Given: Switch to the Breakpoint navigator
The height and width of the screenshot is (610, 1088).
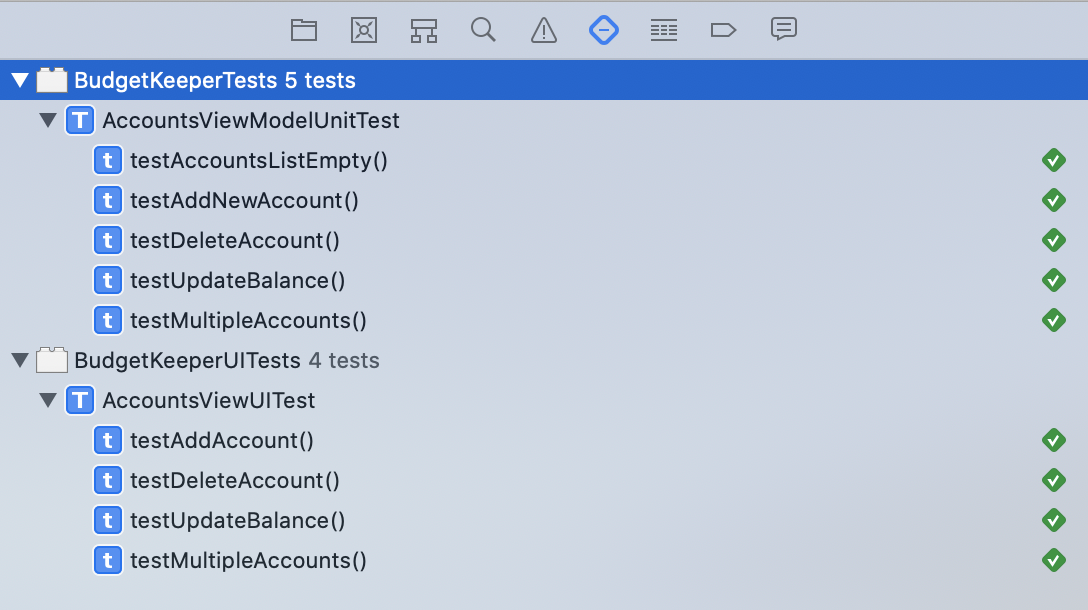Looking at the screenshot, I should coord(723,30).
